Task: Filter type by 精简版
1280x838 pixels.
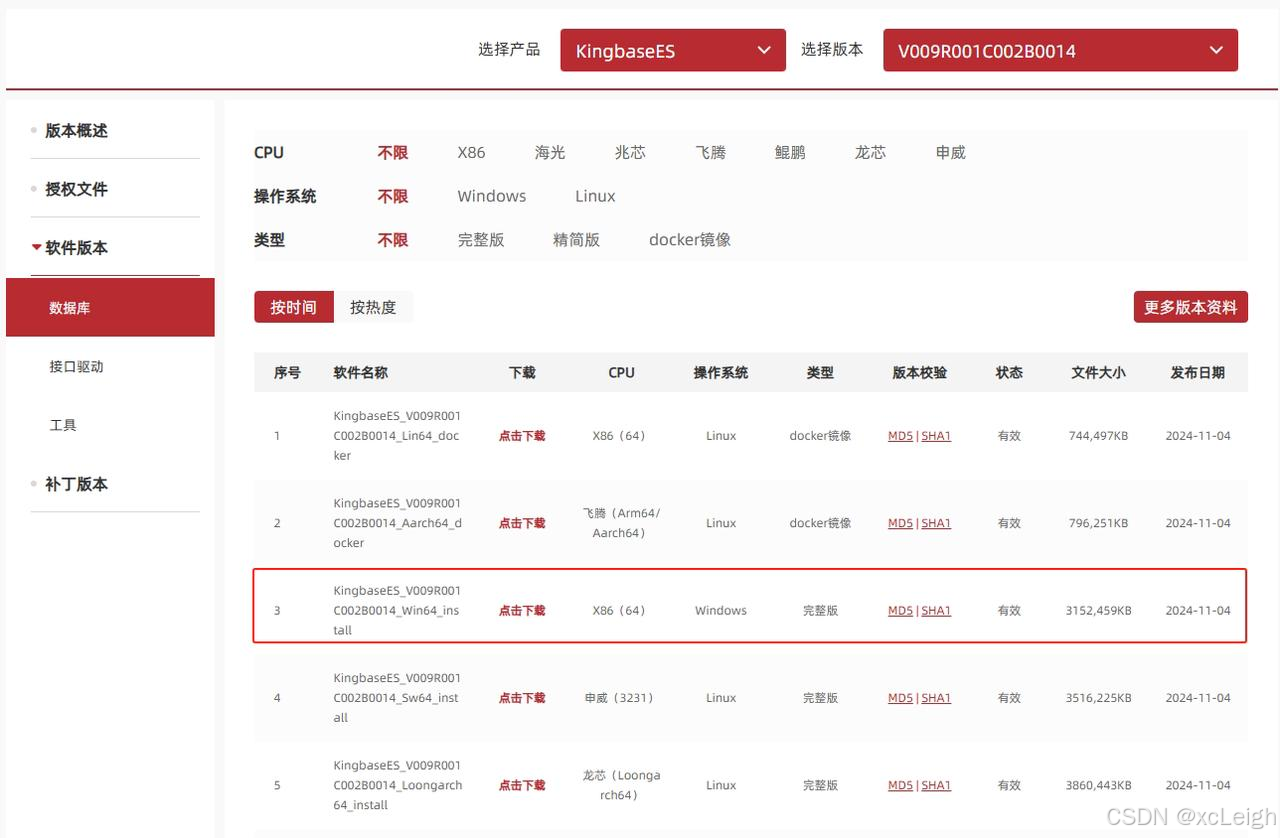Action: [576, 240]
